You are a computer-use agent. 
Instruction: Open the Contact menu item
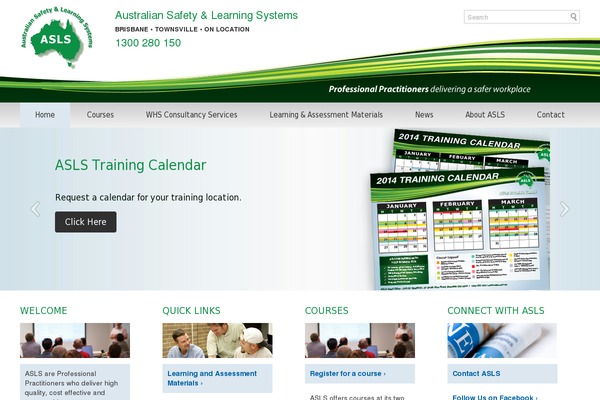(550, 115)
